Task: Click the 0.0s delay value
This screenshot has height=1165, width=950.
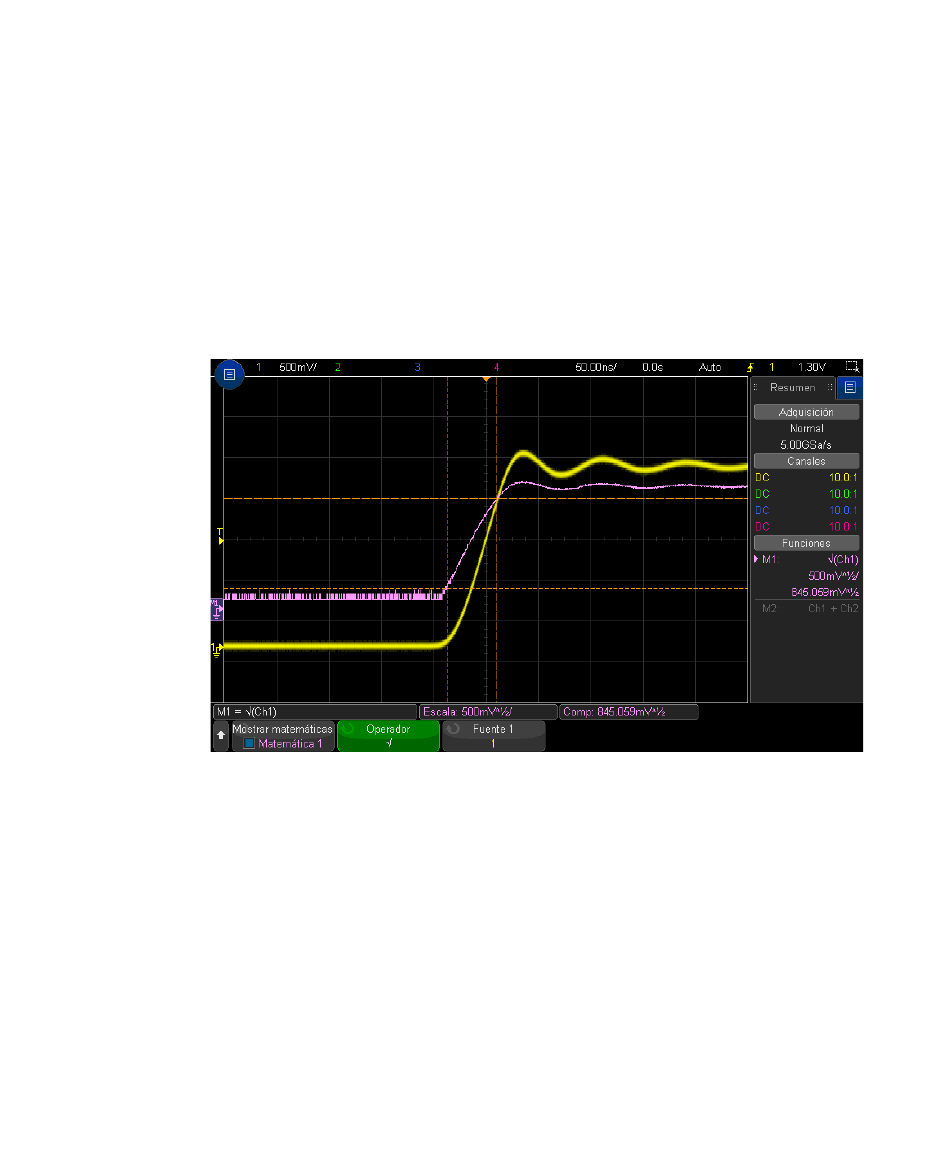Action: (652, 367)
